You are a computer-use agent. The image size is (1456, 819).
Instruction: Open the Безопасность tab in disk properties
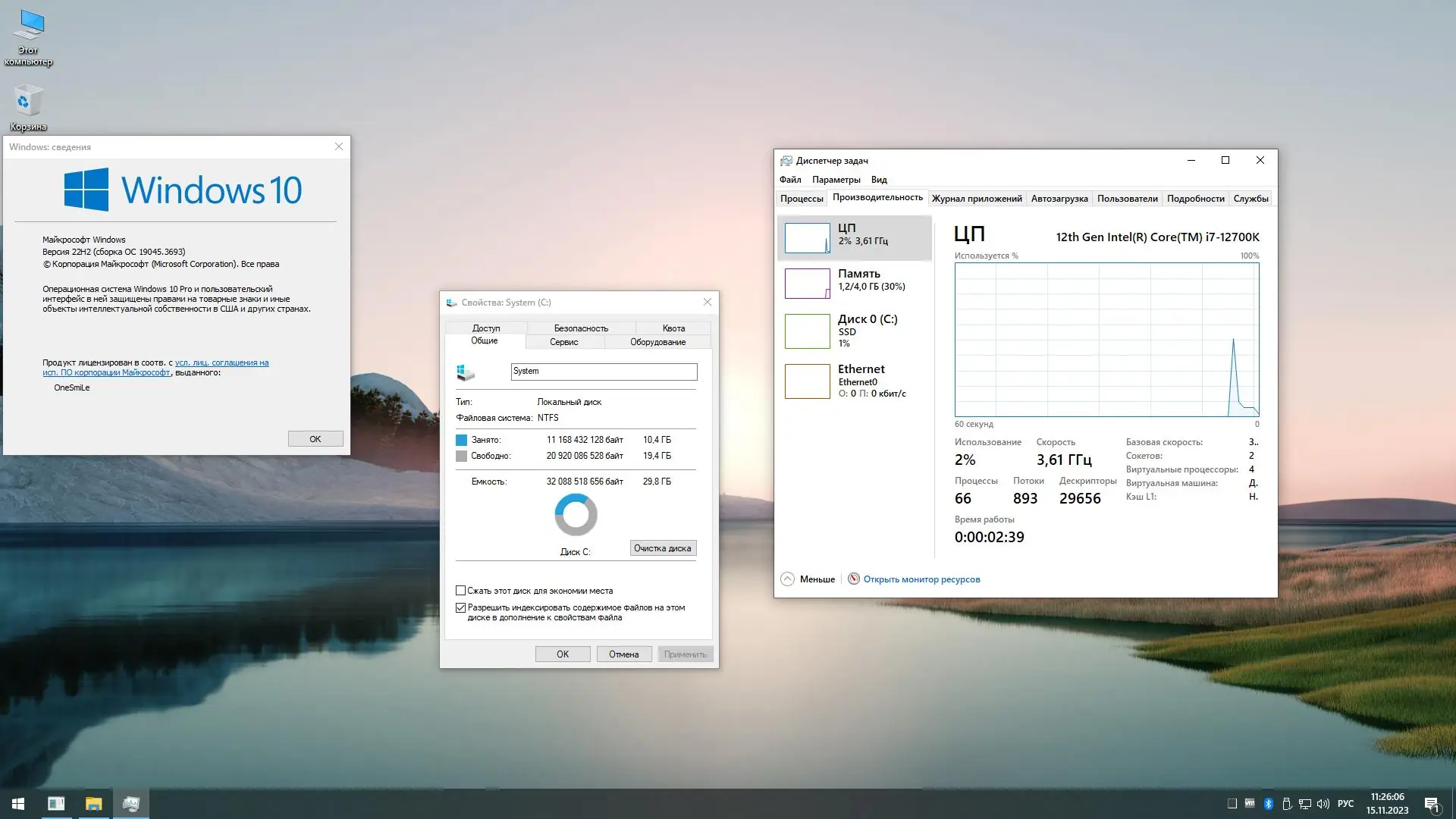[x=581, y=328]
